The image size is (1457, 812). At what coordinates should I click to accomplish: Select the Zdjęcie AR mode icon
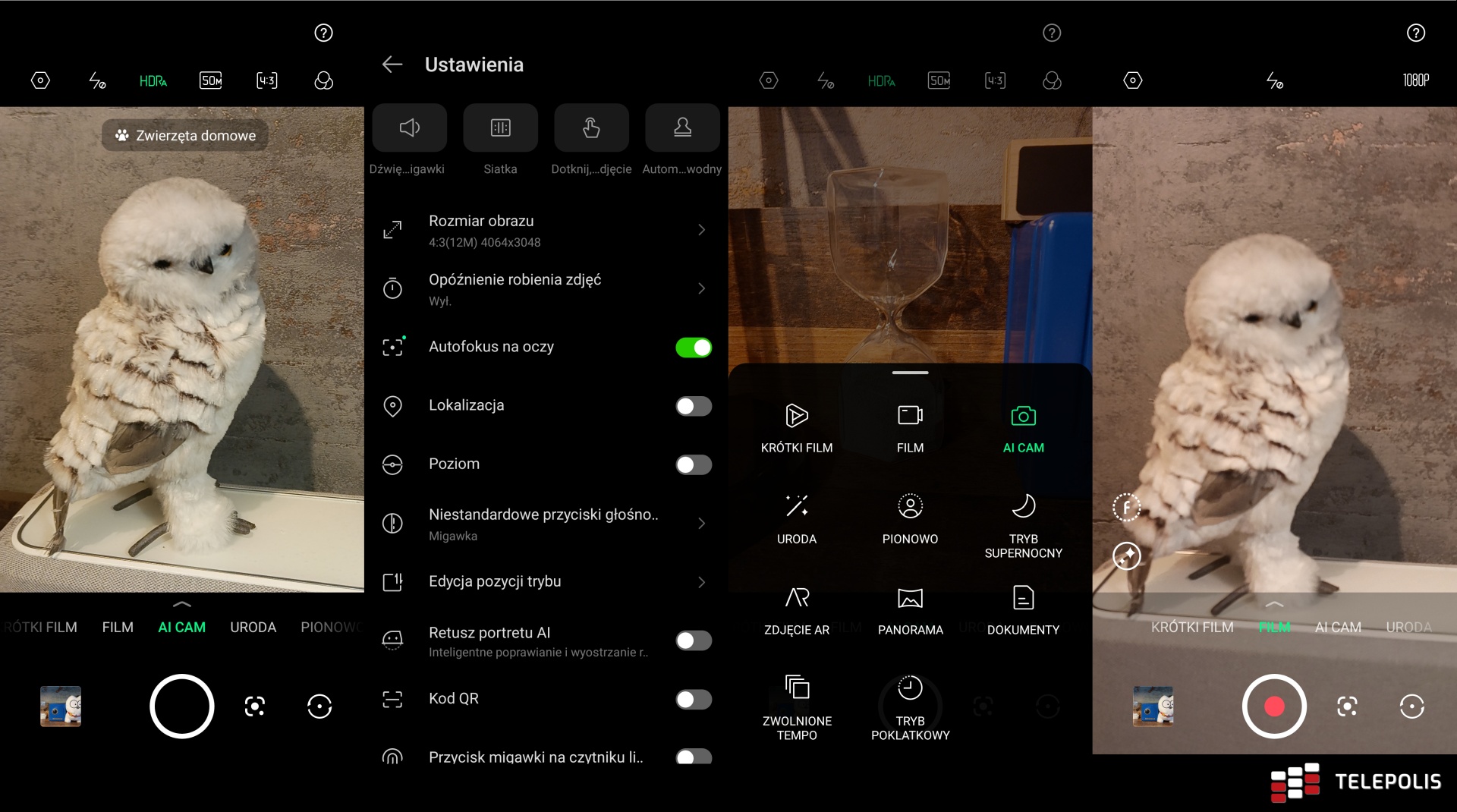point(797,598)
